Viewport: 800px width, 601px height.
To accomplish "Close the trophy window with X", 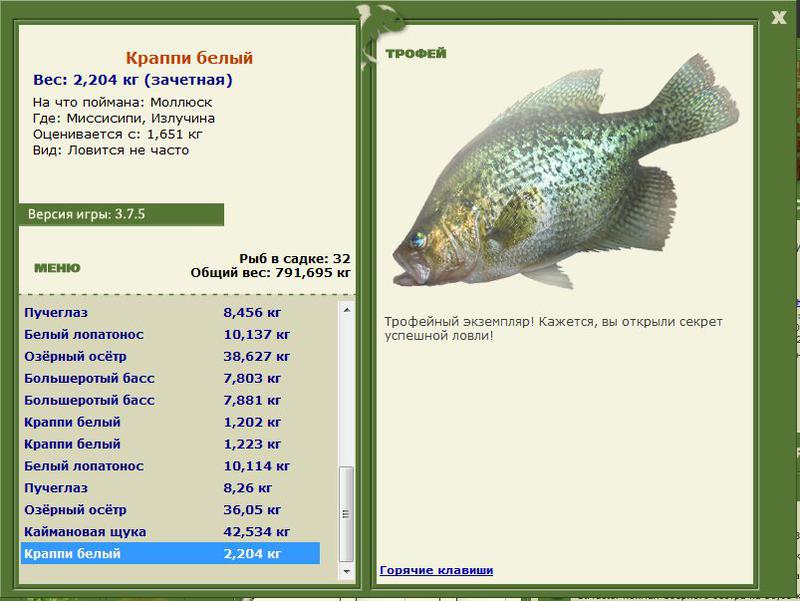I will 779,17.
